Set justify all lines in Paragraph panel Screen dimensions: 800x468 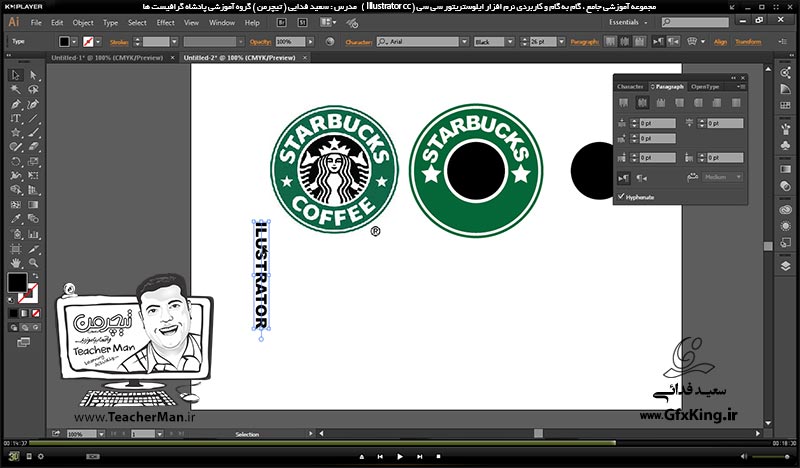pos(736,103)
